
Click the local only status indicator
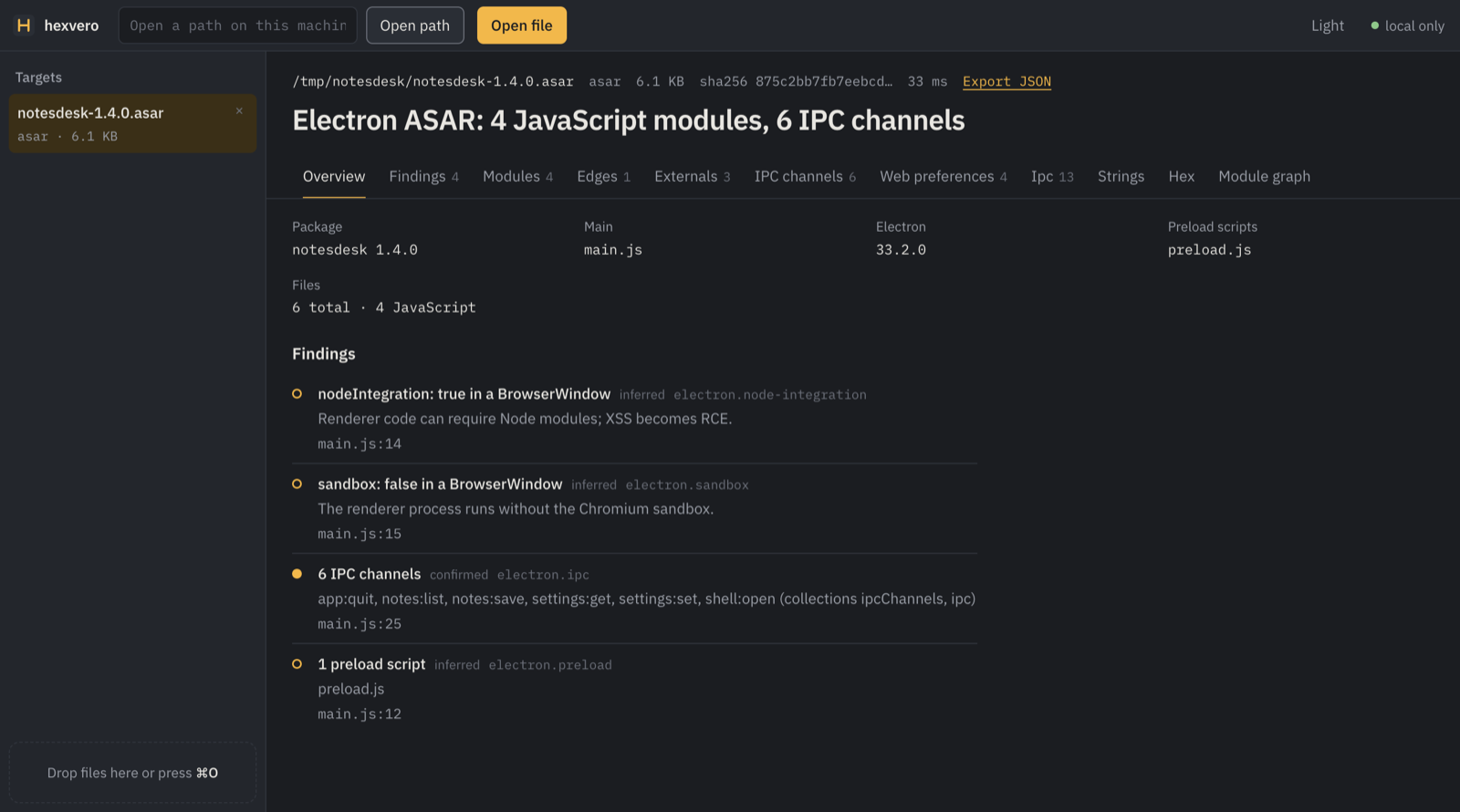pos(1407,26)
